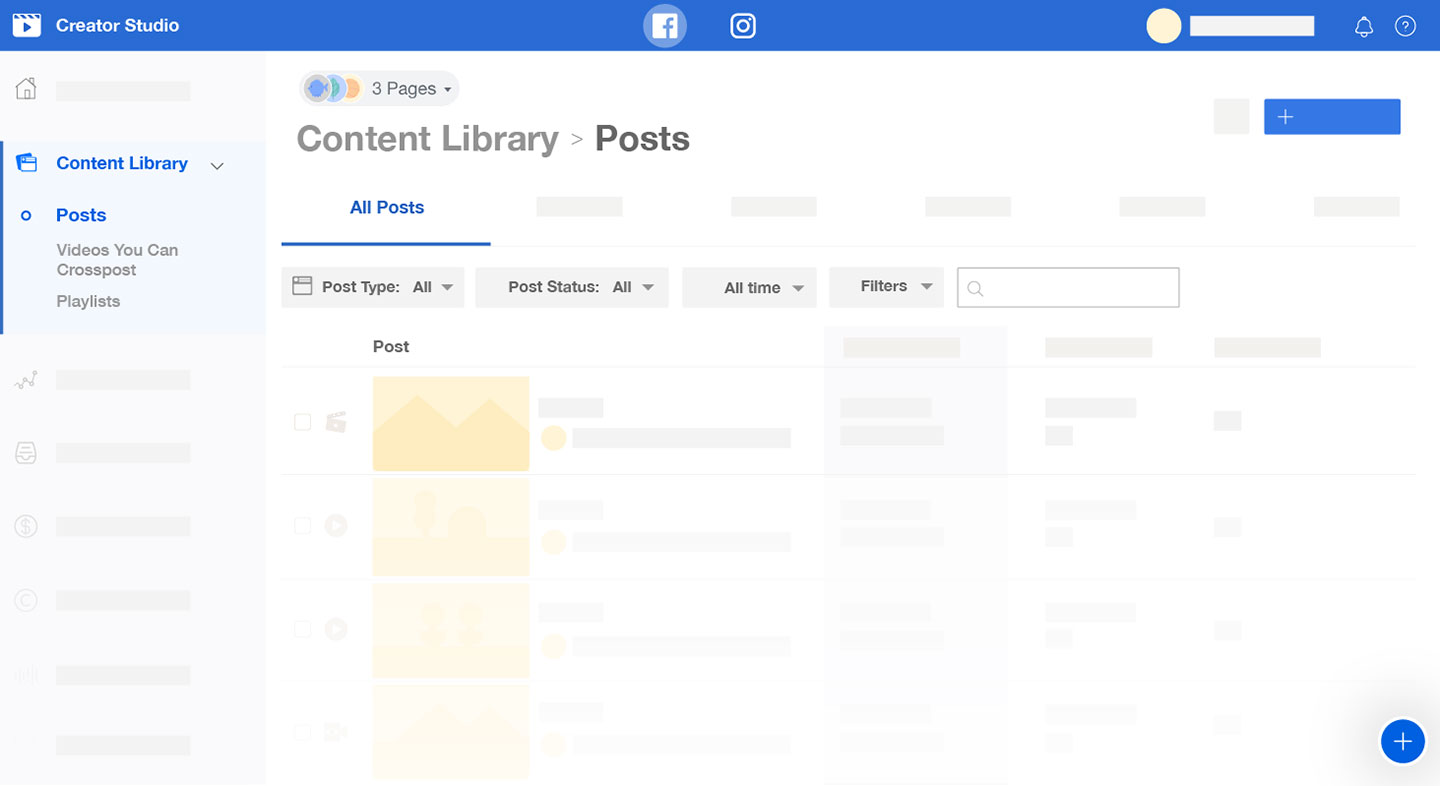
Task: Switch to the All Posts tab
Action: click(387, 207)
